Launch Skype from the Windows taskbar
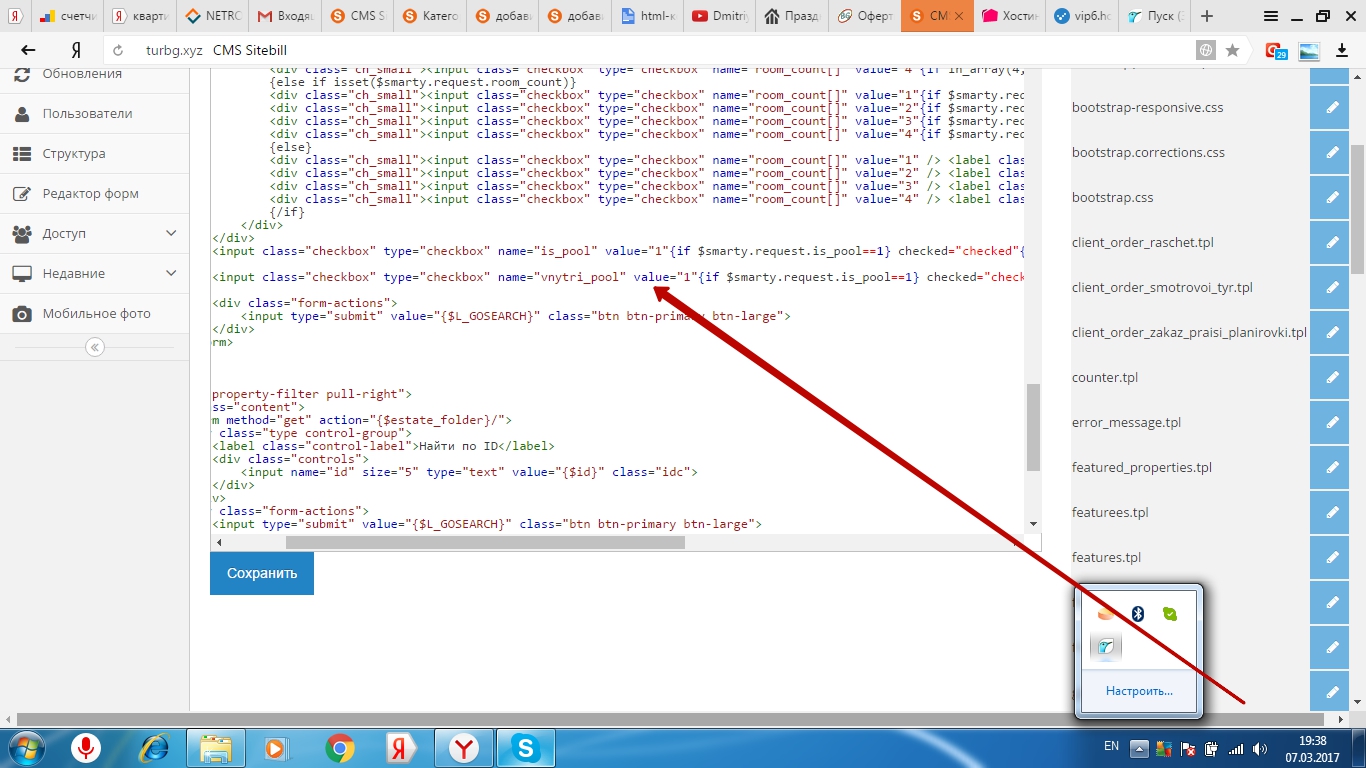This screenshot has width=1366, height=768. [526, 748]
